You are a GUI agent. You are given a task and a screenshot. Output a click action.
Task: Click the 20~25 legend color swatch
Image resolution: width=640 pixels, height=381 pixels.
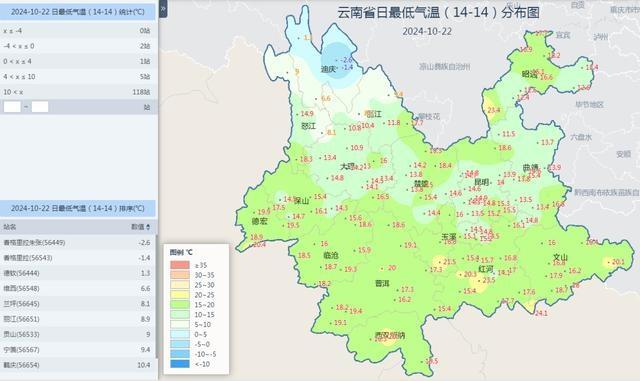[180, 294]
